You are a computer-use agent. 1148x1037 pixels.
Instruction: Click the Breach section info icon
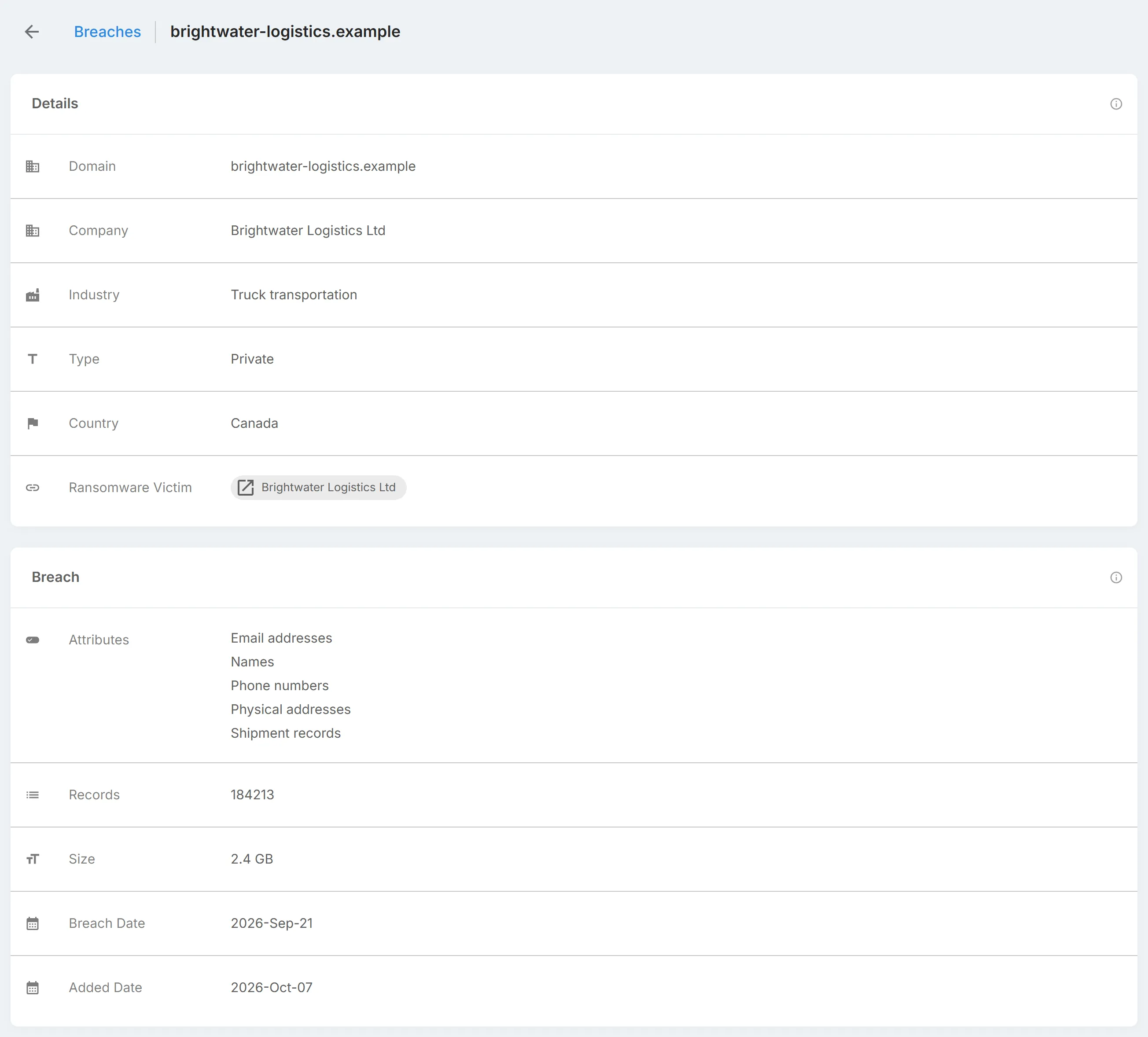pyautogui.click(x=1115, y=577)
